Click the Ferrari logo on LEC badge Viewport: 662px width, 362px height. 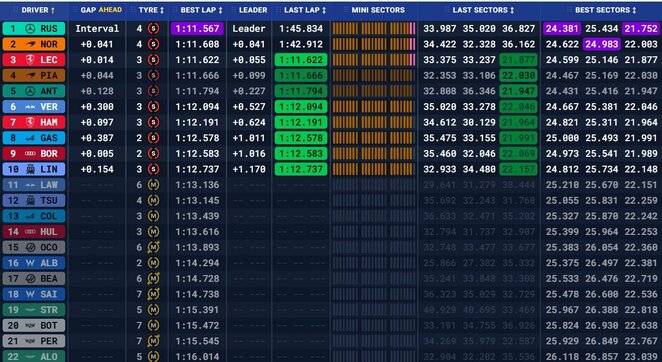click(x=30, y=60)
